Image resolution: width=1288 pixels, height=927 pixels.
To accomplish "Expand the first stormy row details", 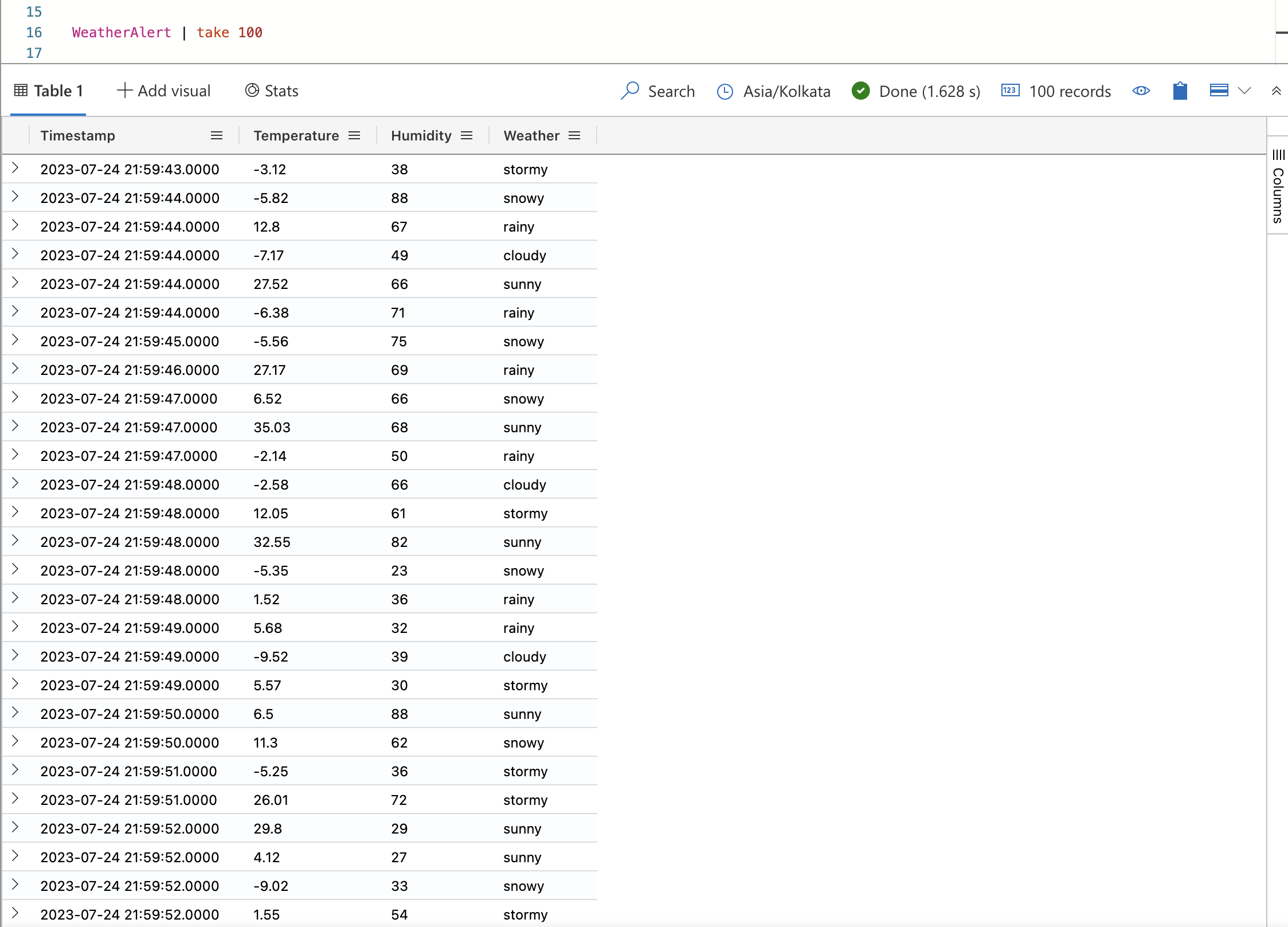I will click(15, 169).
